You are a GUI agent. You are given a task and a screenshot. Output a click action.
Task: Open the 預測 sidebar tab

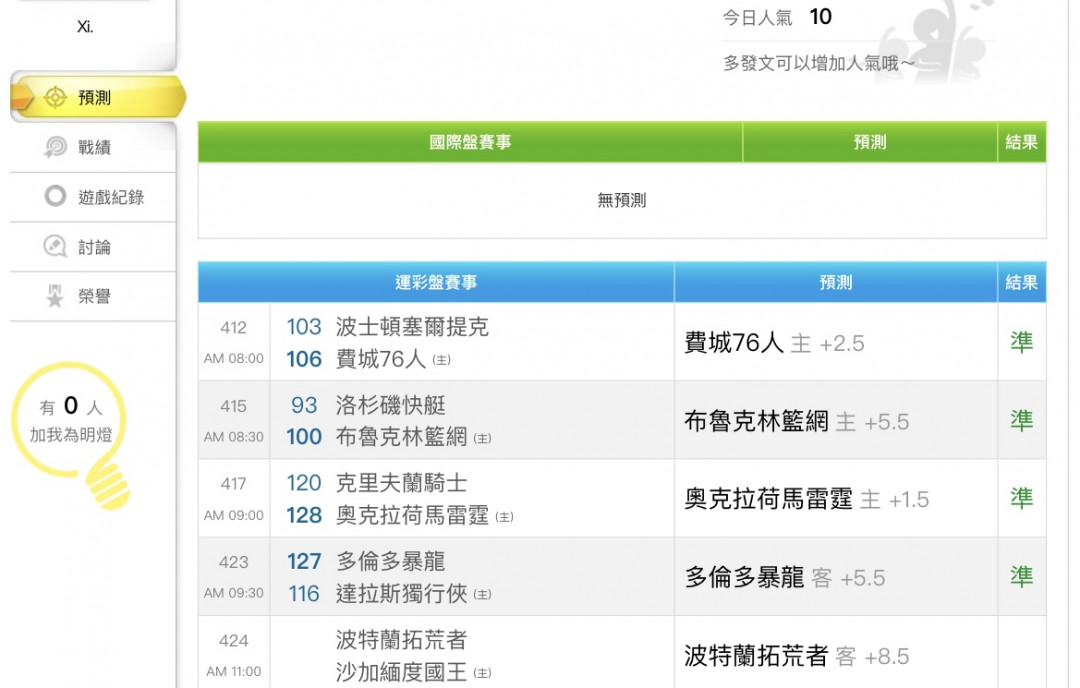click(98, 97)
